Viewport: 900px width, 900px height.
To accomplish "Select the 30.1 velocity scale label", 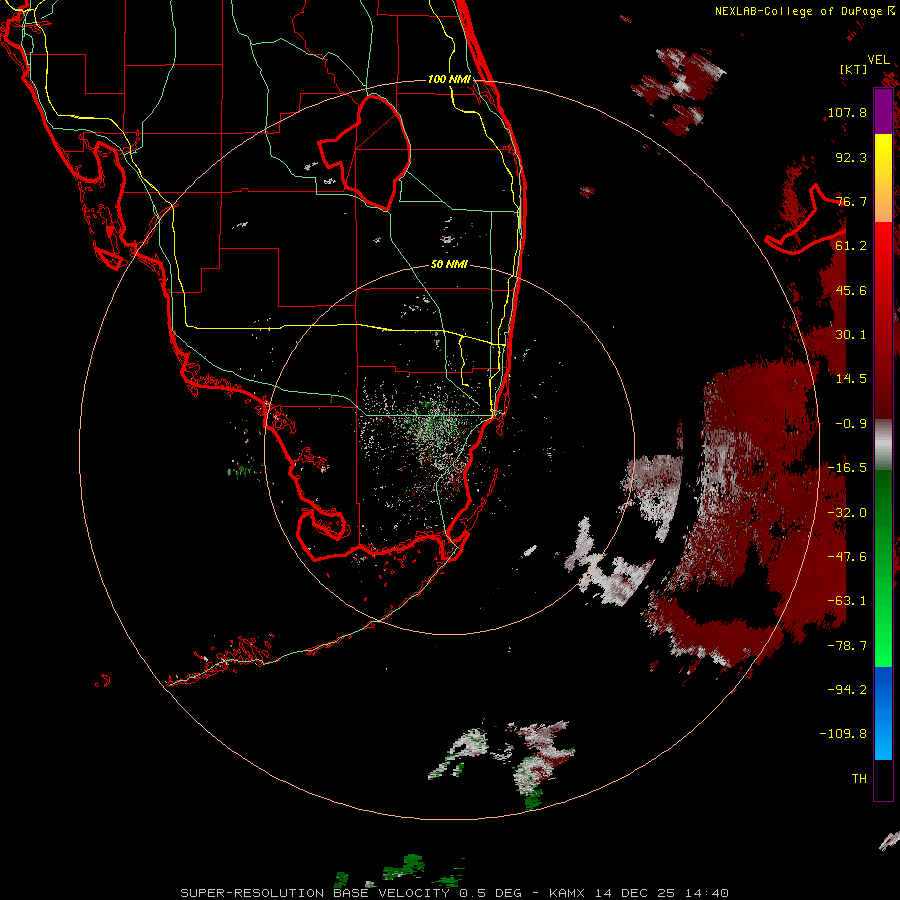I will pyautogui.click(x=851, y=335).
